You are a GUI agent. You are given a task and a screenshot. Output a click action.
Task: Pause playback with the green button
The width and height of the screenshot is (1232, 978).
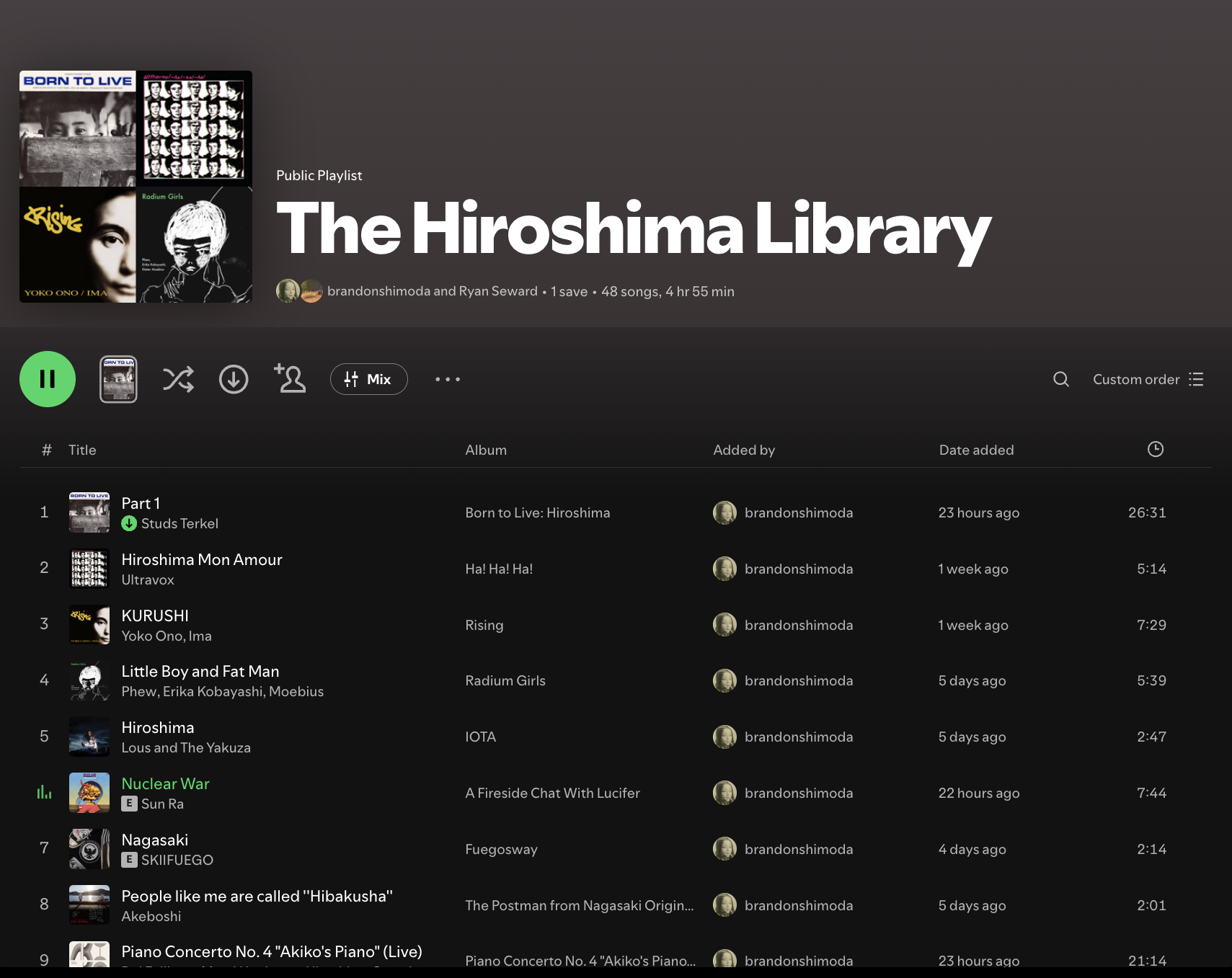pos(48,379)
